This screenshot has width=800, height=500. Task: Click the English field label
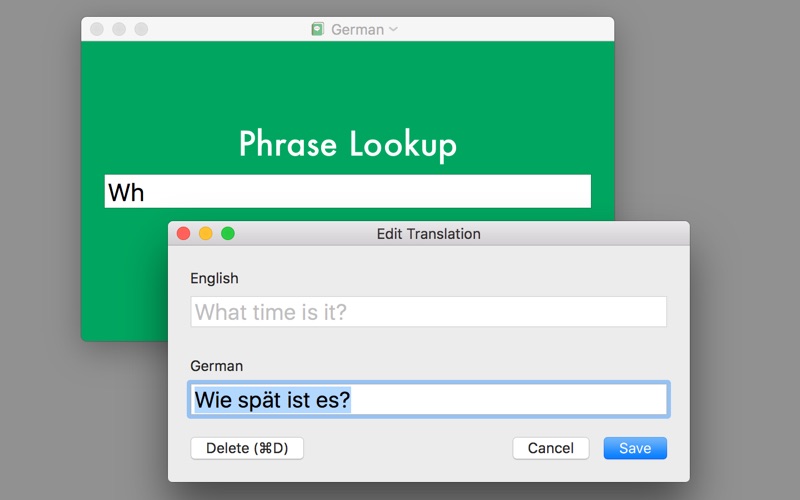click(x=214, y=278)
